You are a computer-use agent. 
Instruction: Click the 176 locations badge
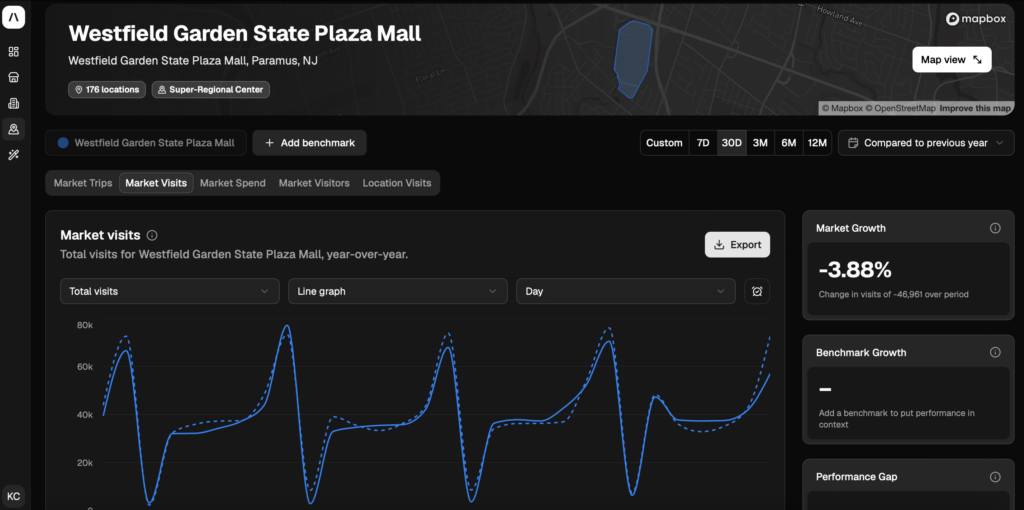tap(107, 89)
